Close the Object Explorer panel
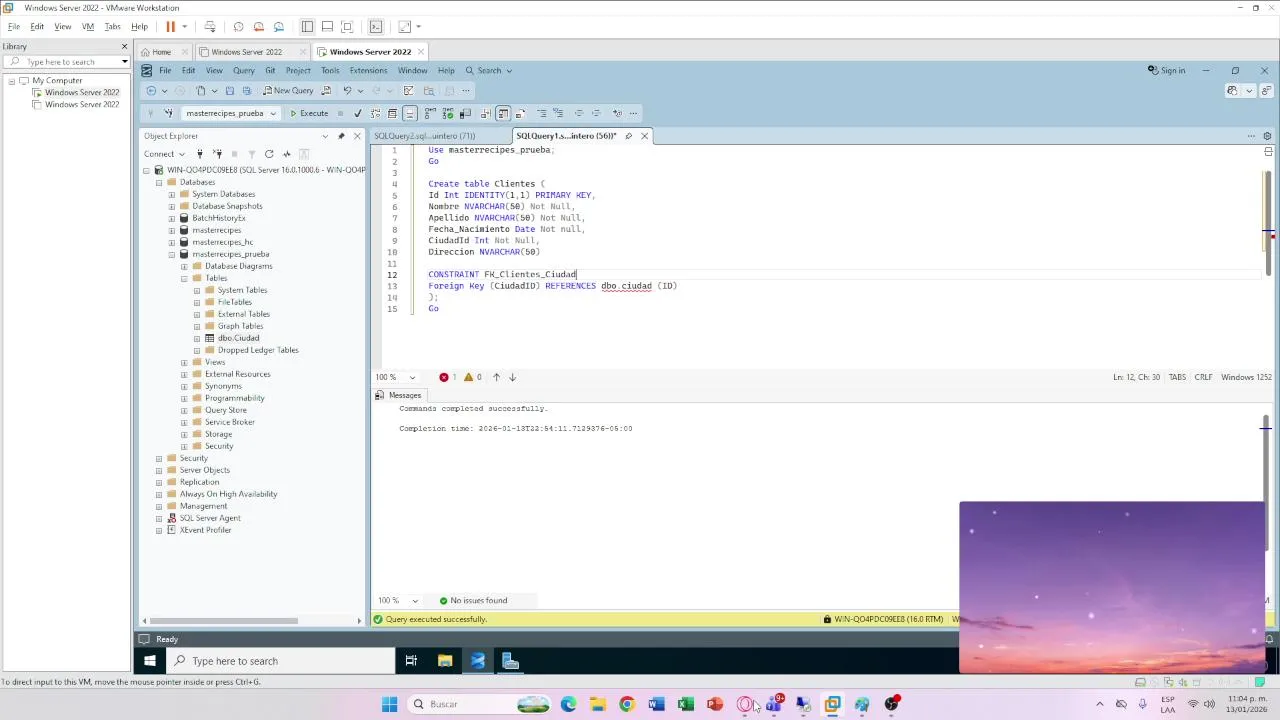The width and height of the screenshot is (1280, 720). pyautogui.click(x=357, y=136)
